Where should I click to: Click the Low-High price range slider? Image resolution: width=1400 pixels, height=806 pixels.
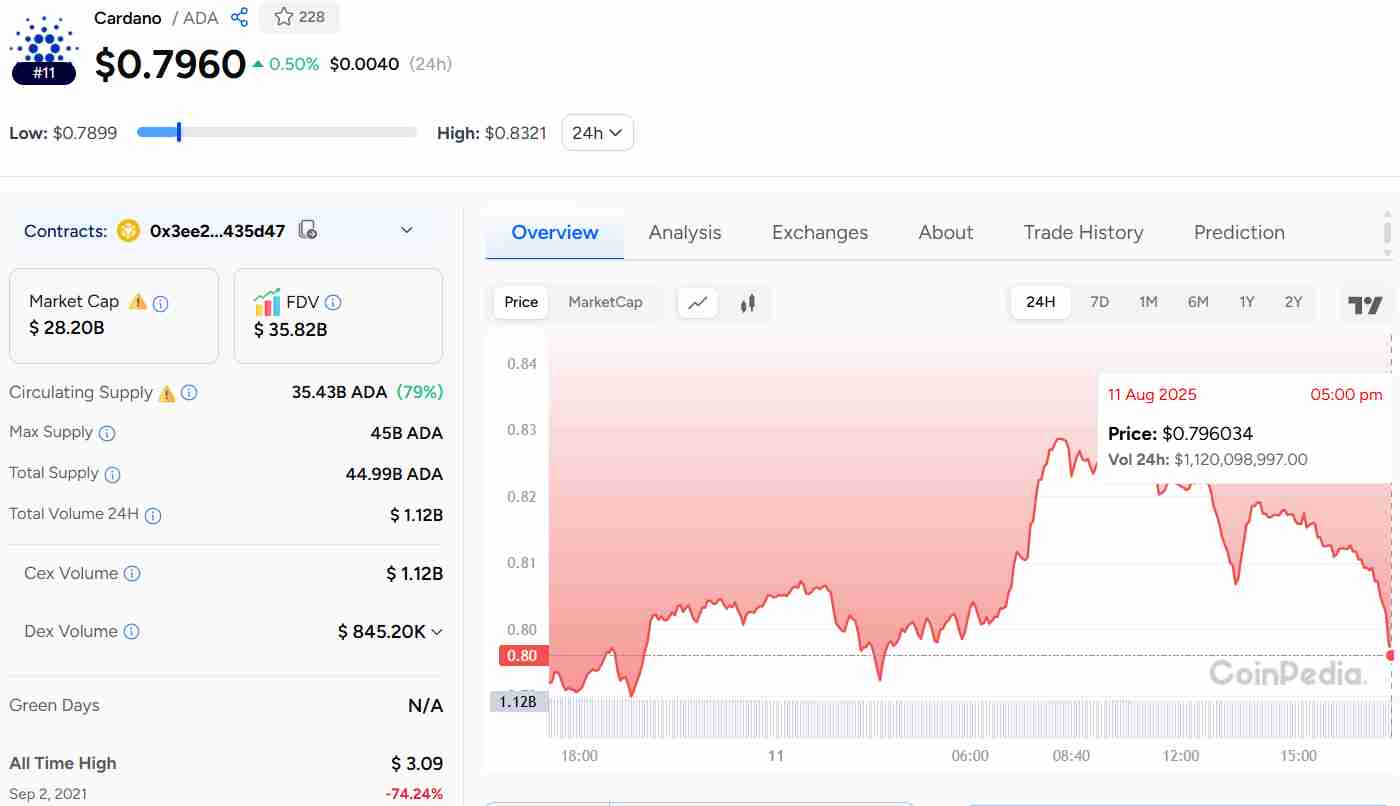pos(277,132)
